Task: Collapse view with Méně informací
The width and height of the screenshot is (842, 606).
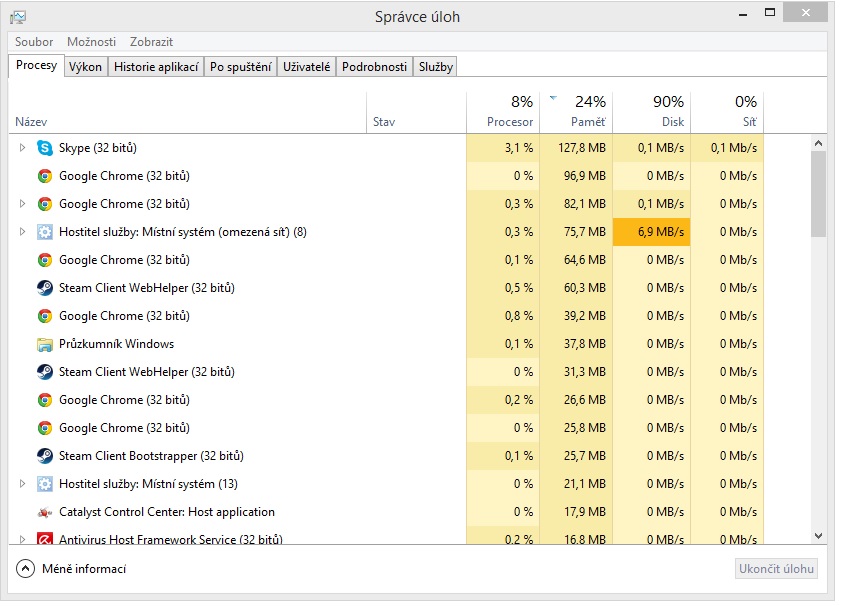Action: [71, 569]
